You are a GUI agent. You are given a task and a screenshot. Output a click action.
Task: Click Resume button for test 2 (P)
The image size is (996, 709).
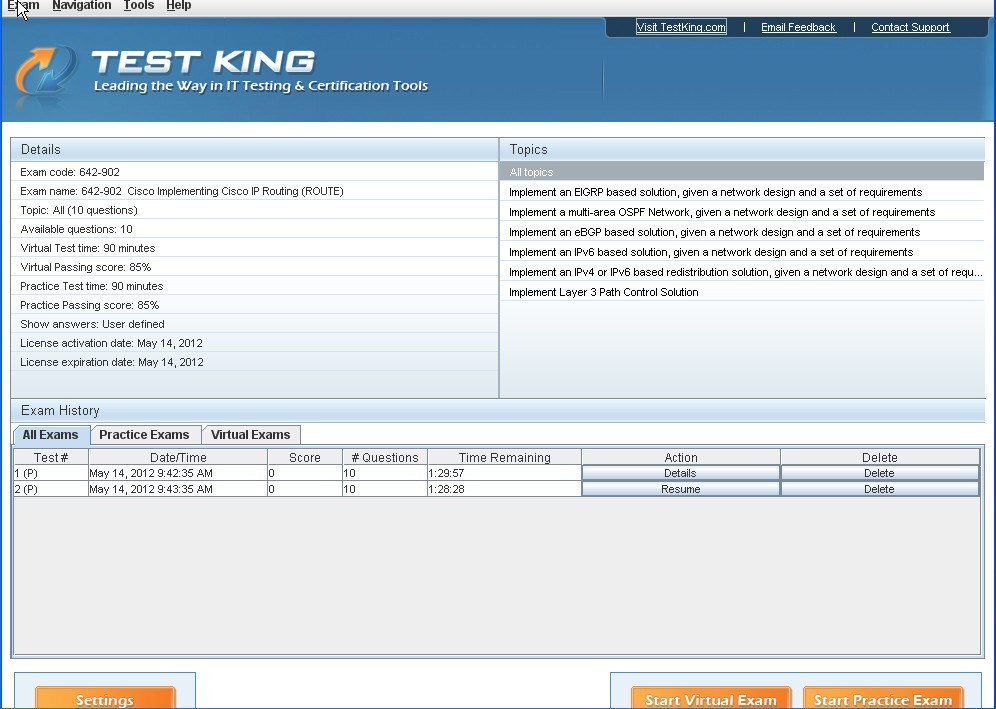(x=680, y=489)
